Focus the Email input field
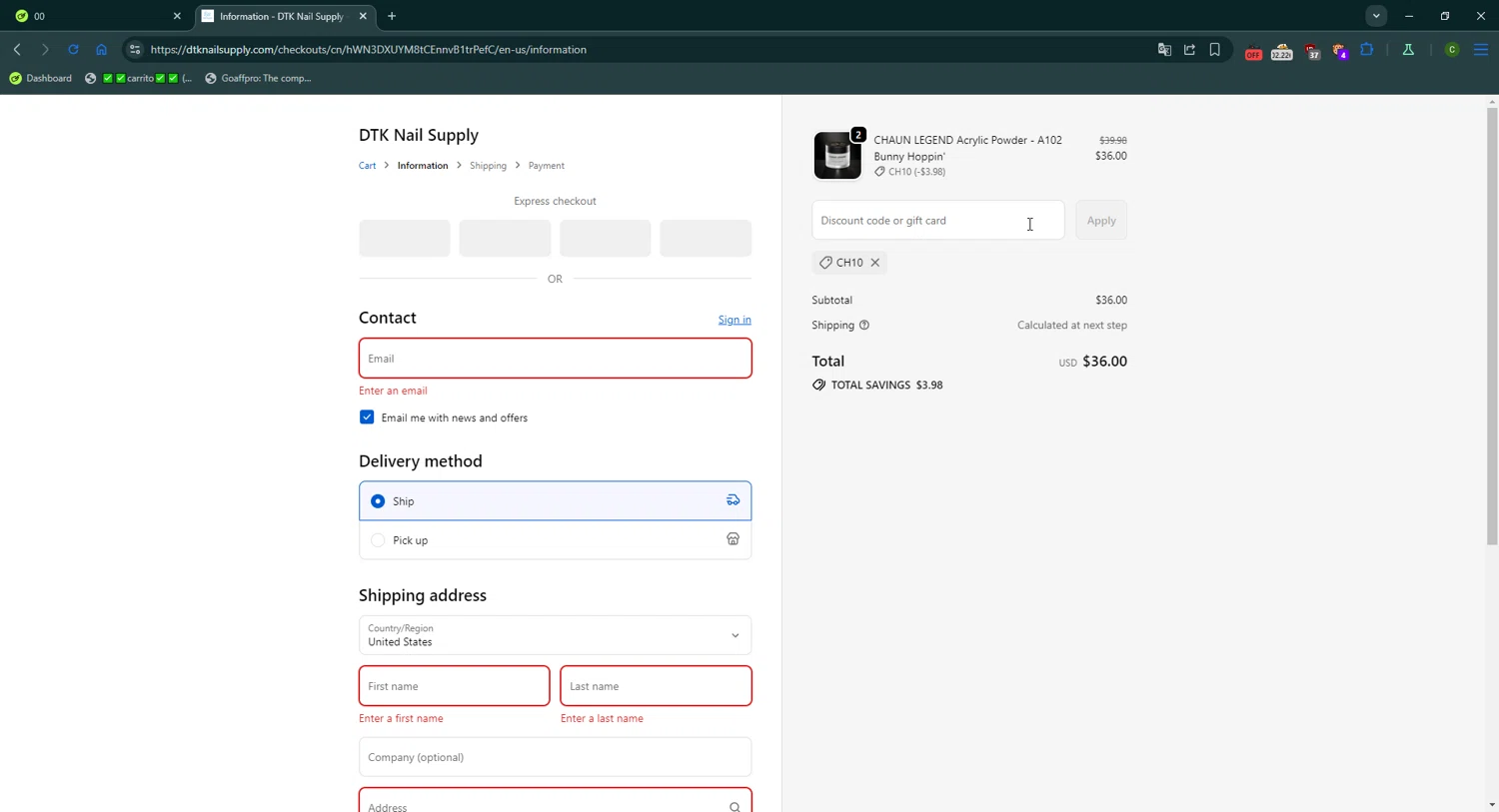Viewport: 1499px width, 812px height. click(x=555, y=359)
